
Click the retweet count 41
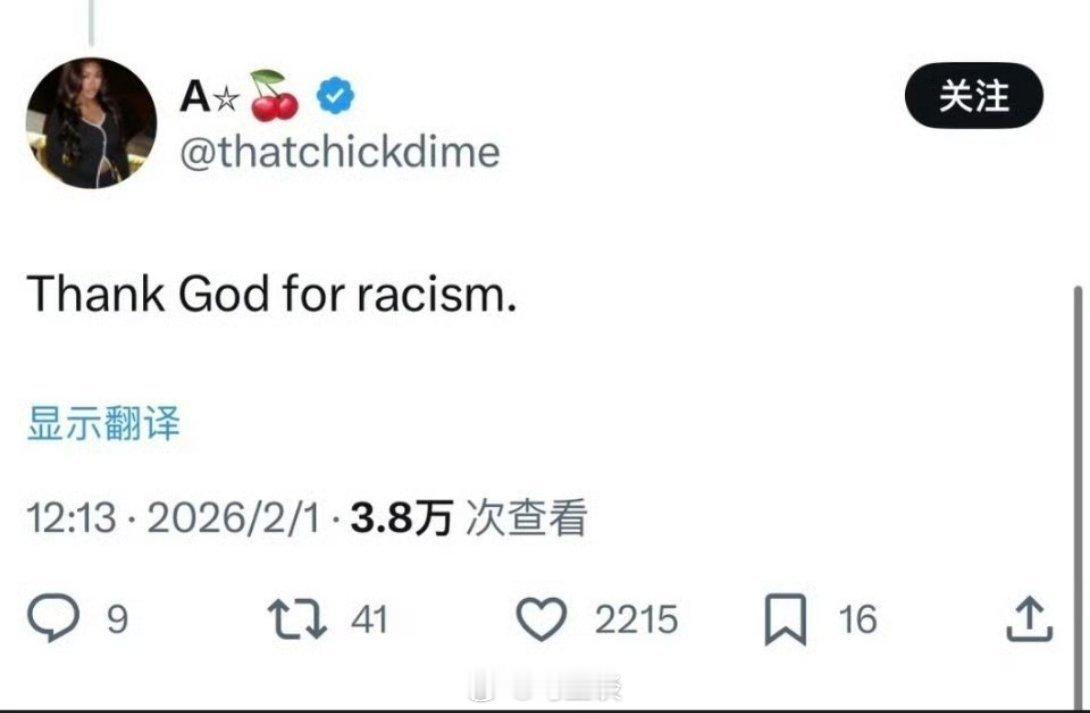[x=369, y=620]
